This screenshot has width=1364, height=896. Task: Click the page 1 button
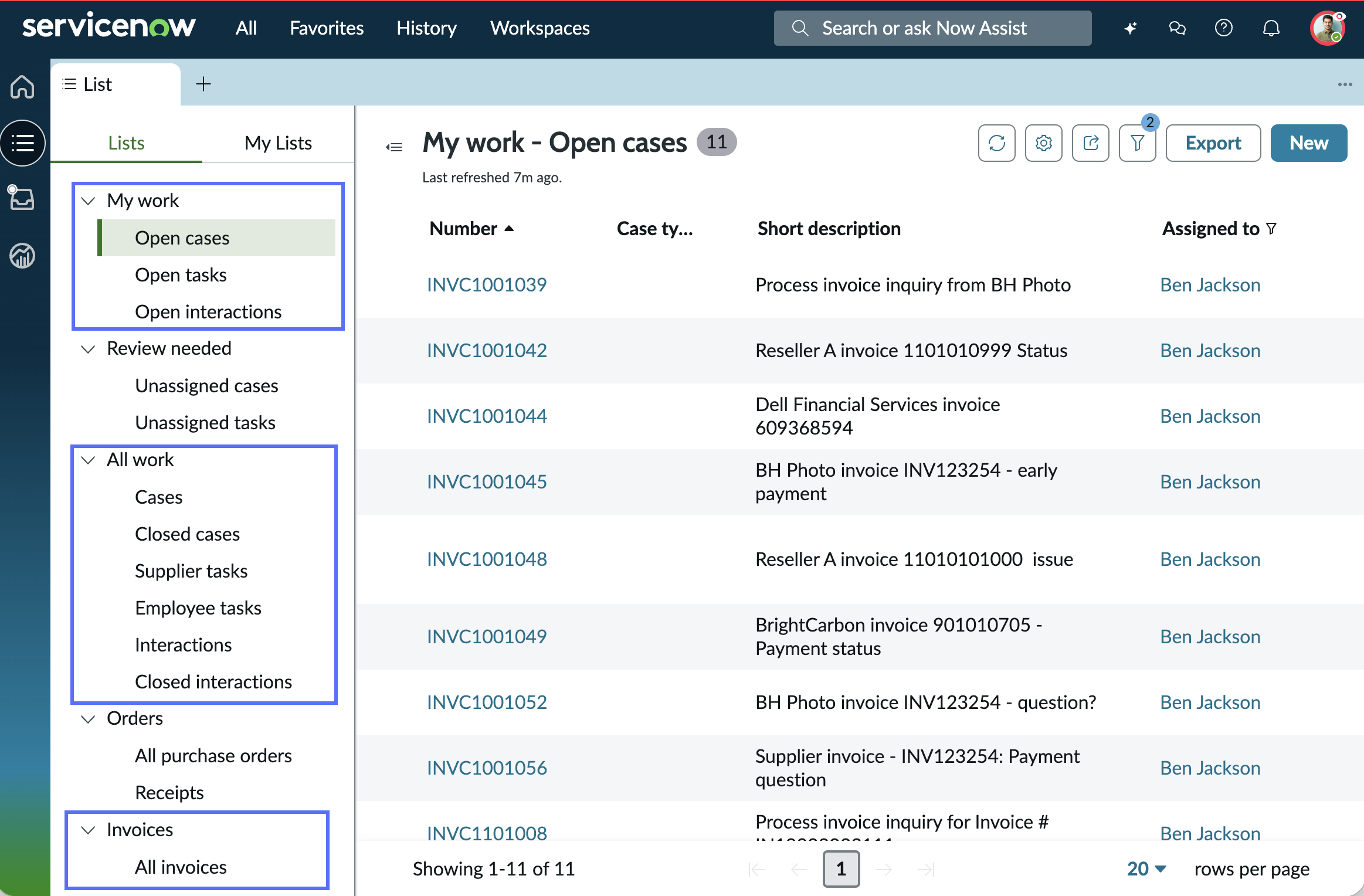click(x=842, y=869)
